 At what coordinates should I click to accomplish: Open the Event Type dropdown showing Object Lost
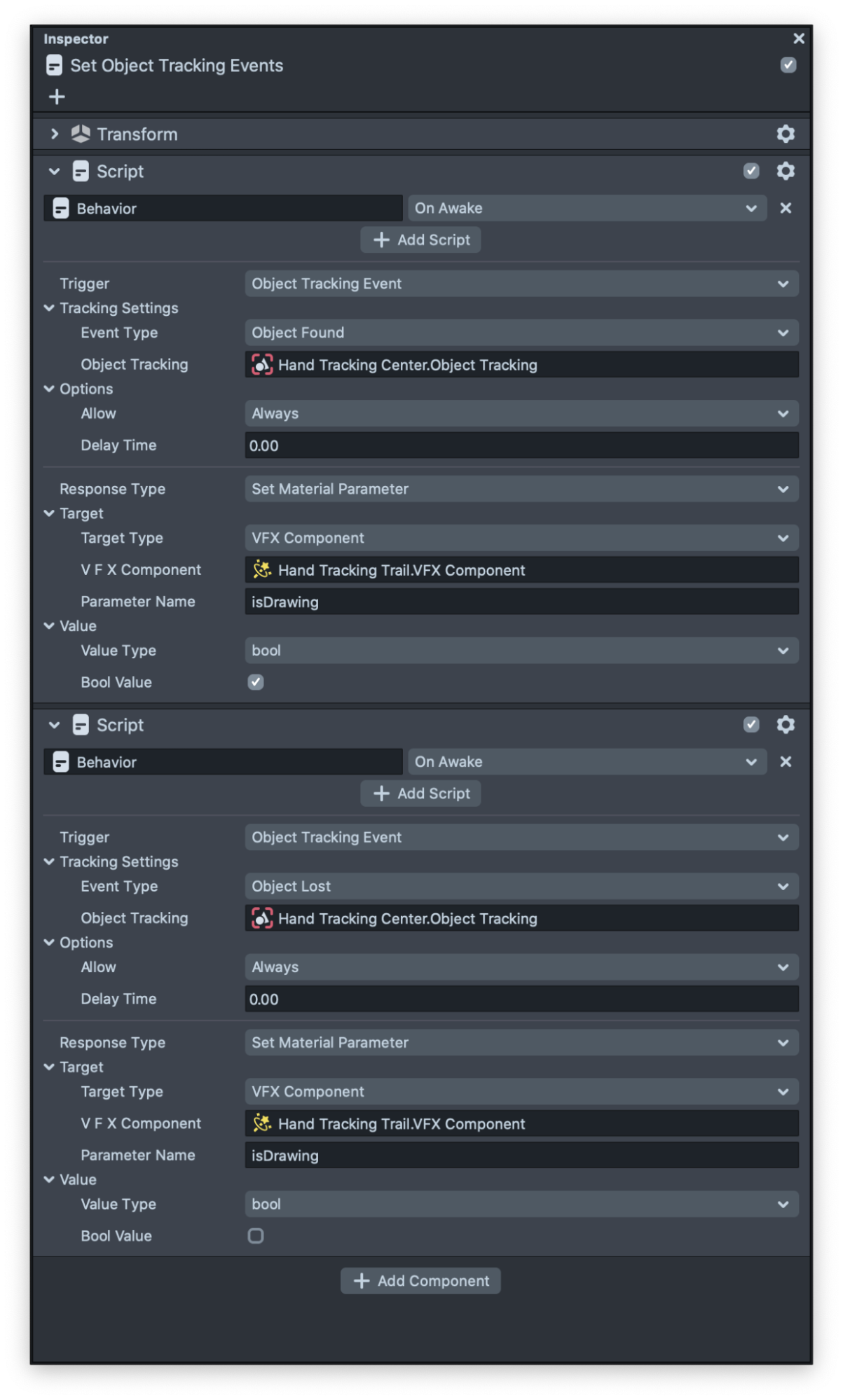click(x=521, y=887)
